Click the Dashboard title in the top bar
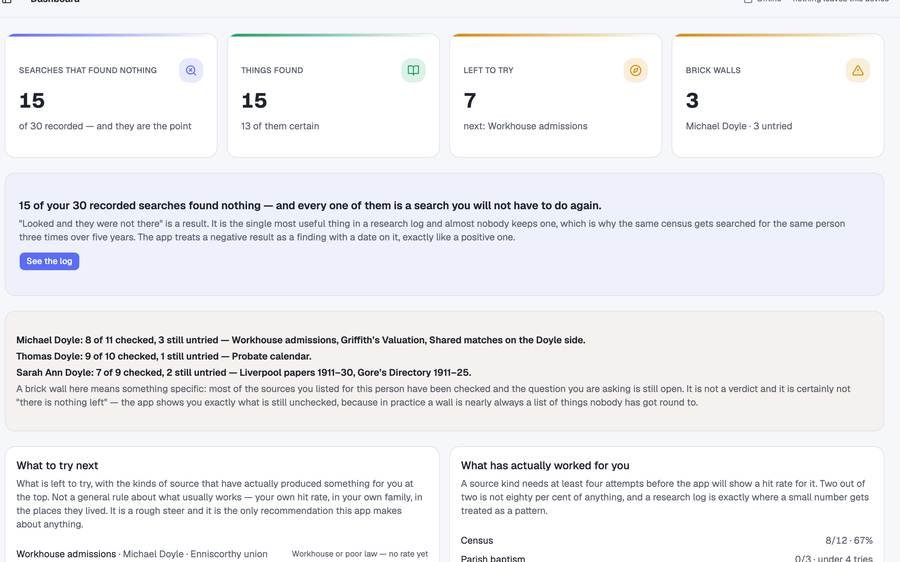Viewport: 900px width, 562px height. 55,1
